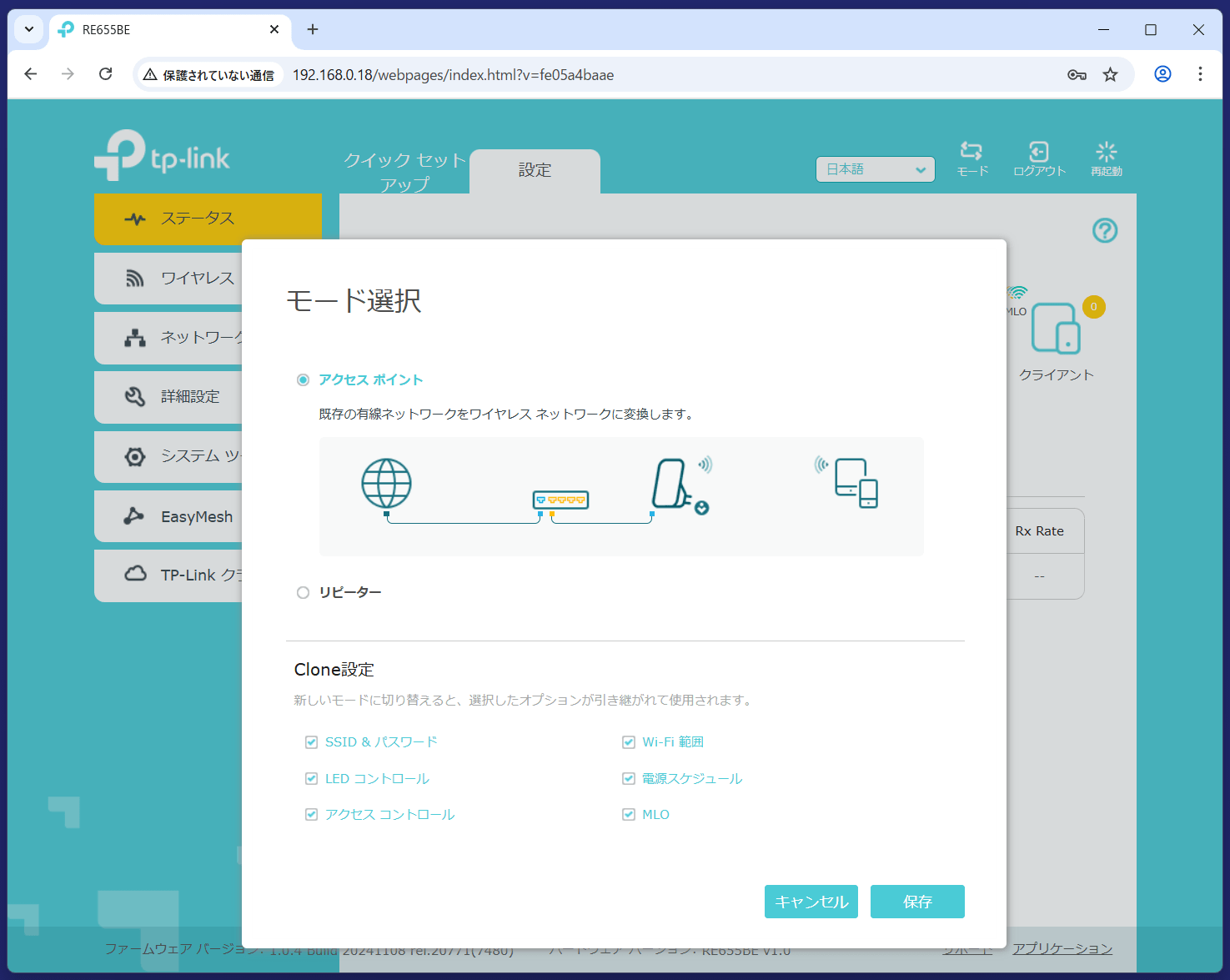The height and width of the screenshot is (980, 1230).
Task: Toggle the MLO clone checkbox
Action: pyautogui.click(x=629, y=815)
